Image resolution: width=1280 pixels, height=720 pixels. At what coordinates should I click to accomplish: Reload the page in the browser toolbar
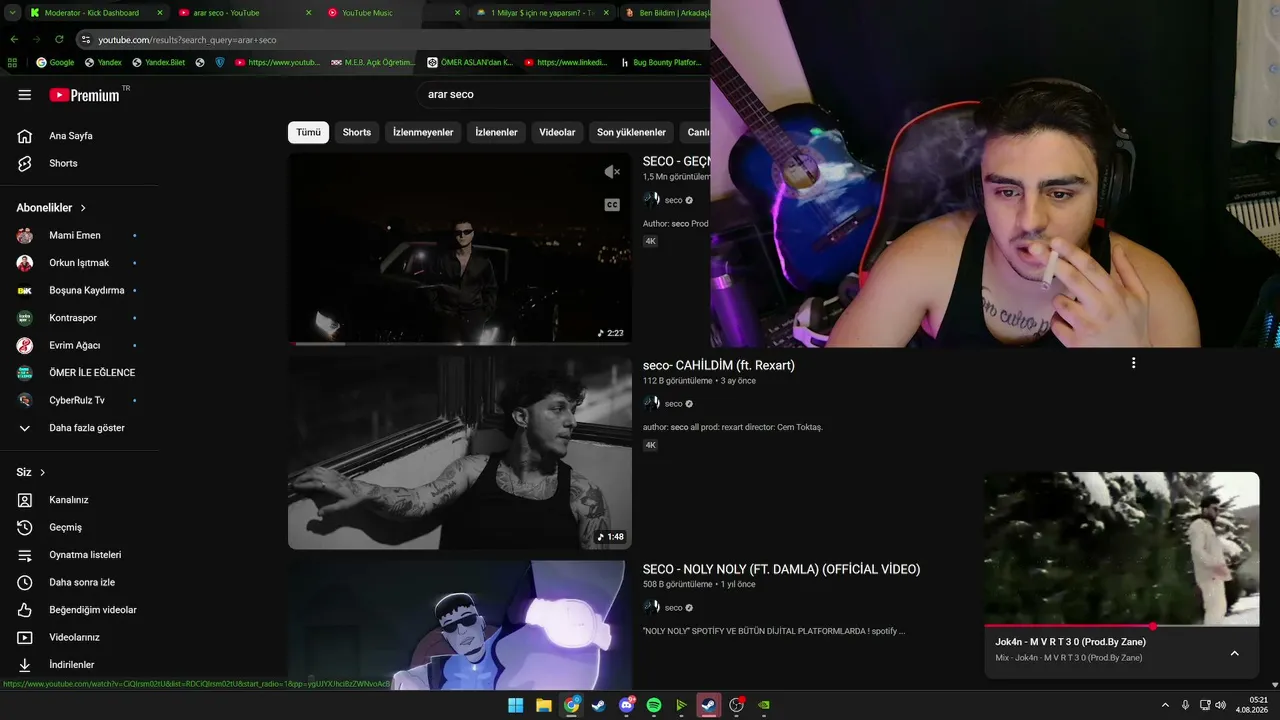point(59,39)
